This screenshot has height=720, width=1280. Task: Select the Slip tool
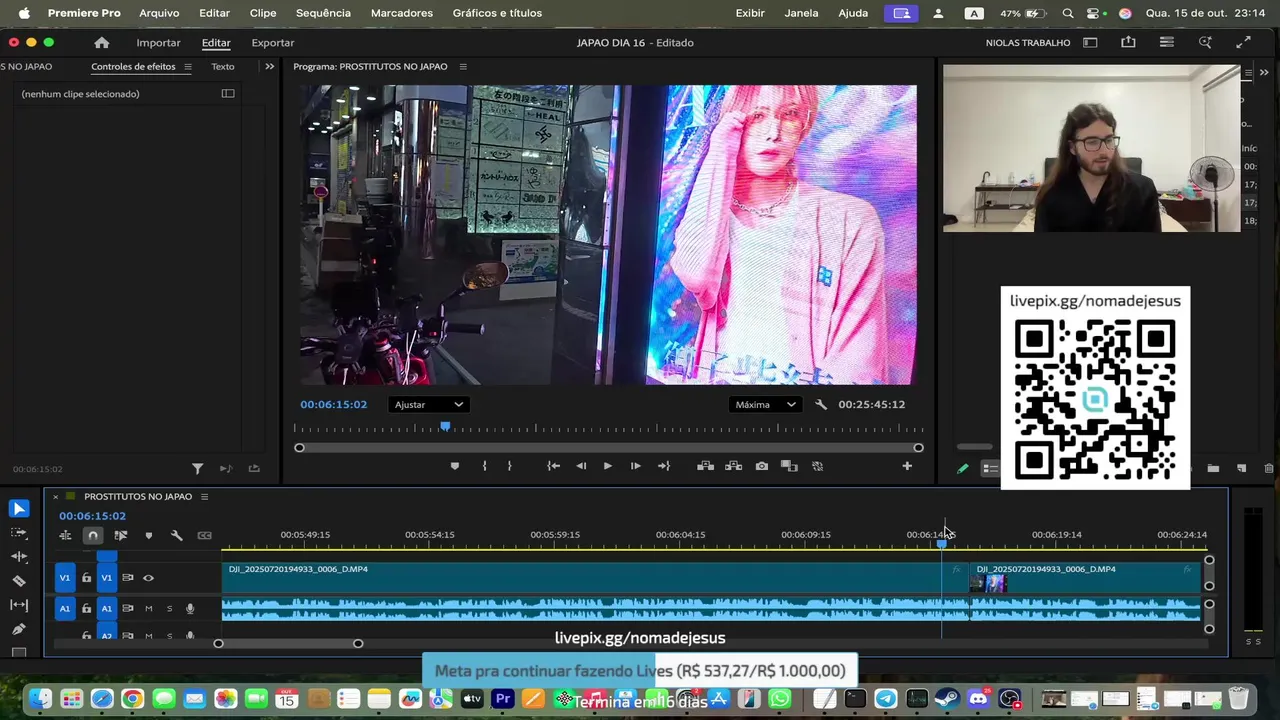(18, 605)
